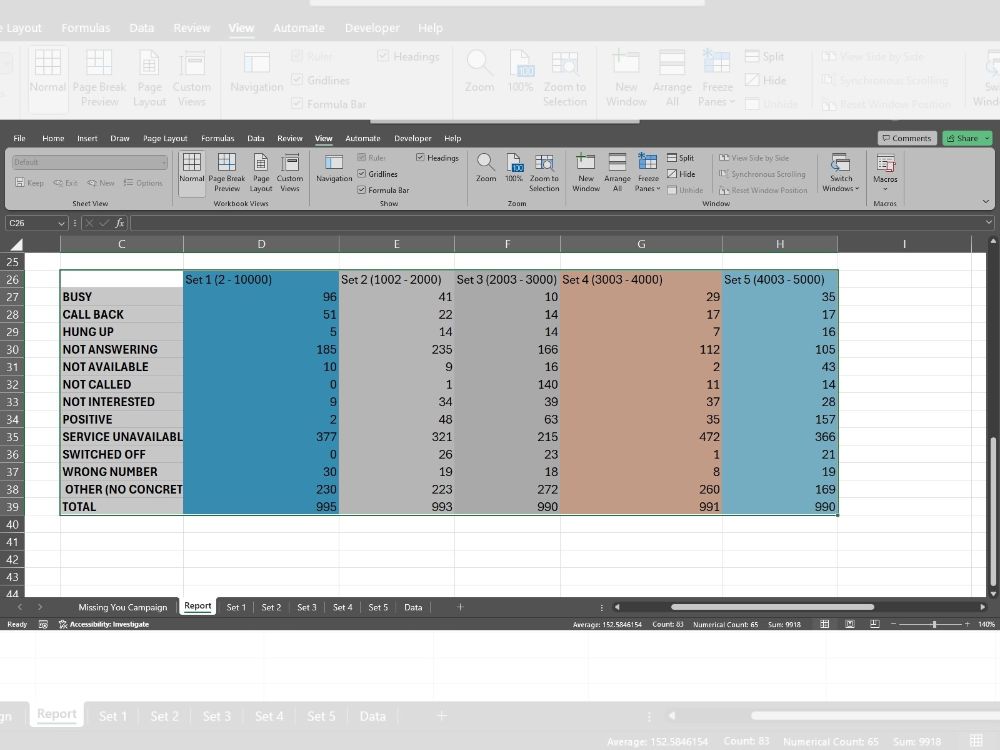1000x750 pixels.
Task: Click the macro recording status bar icon
Action: [43, 624]
